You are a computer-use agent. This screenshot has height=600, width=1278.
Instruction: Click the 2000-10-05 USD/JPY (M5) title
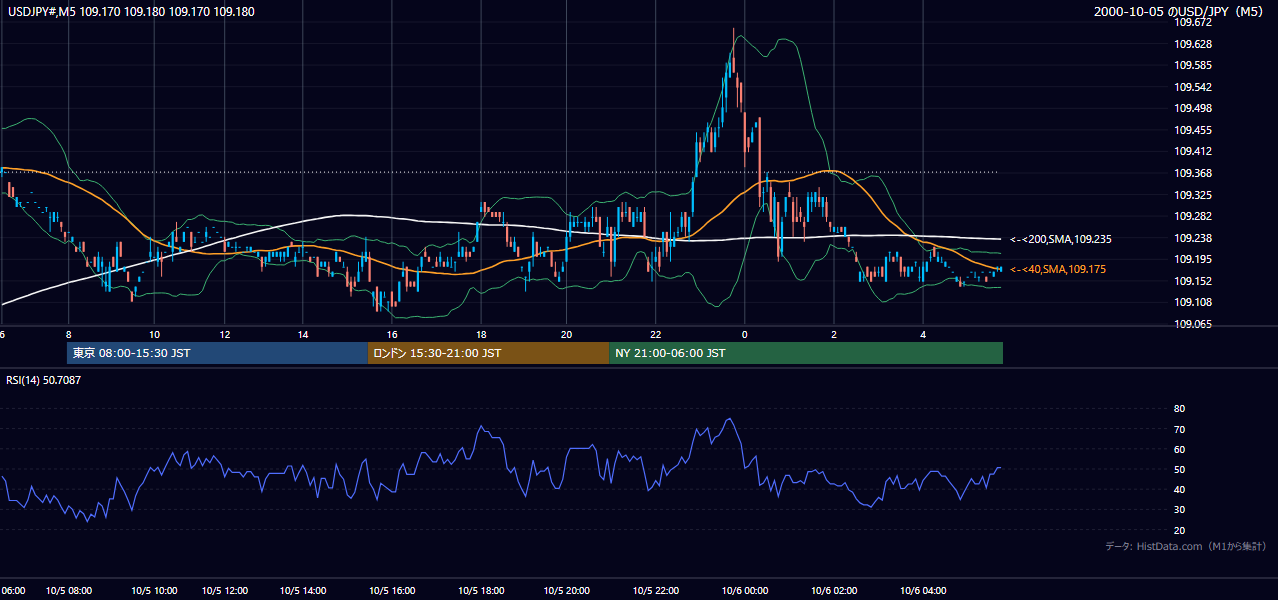pyautogui.click(x=1179, y=12)
